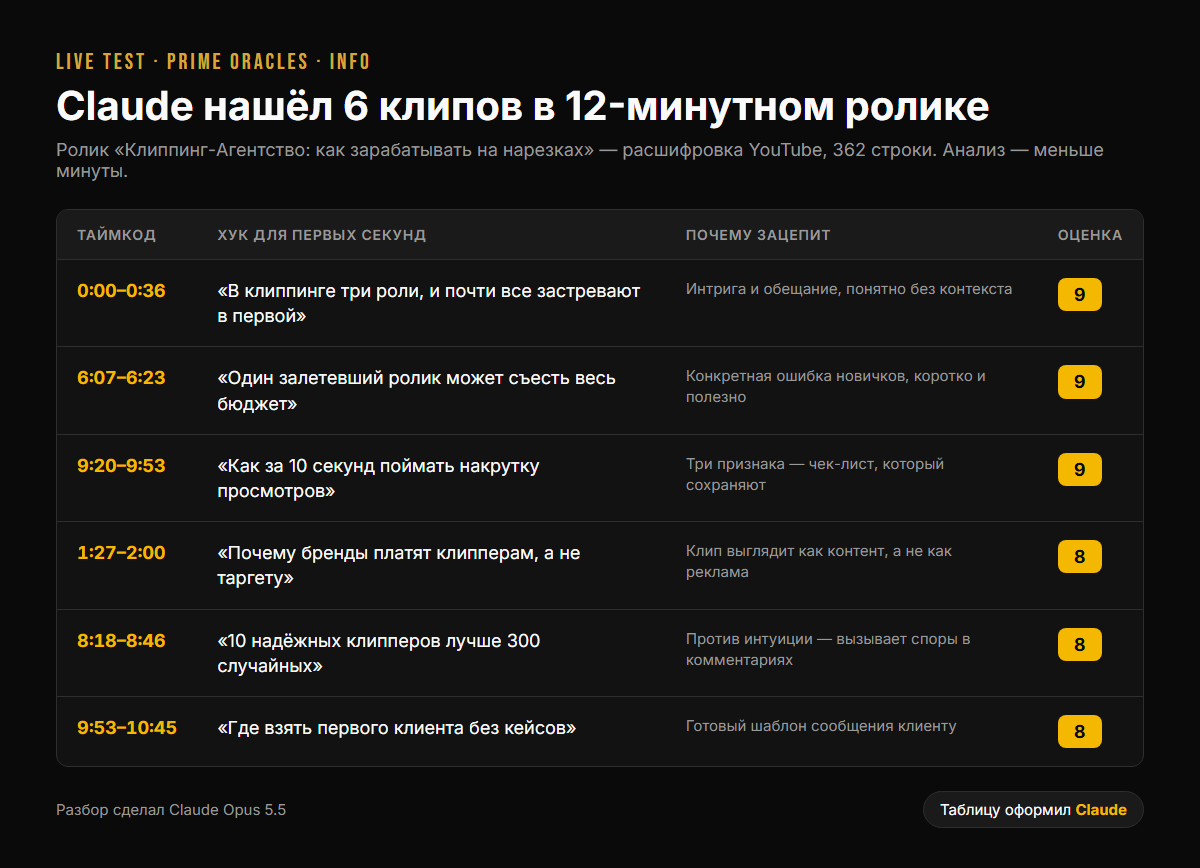Viewport: 1200px width, 868px height.
Task: Click reason 'Конкретная ошибка новичков, коротко и полезно'
Action: tap(836, 386)
